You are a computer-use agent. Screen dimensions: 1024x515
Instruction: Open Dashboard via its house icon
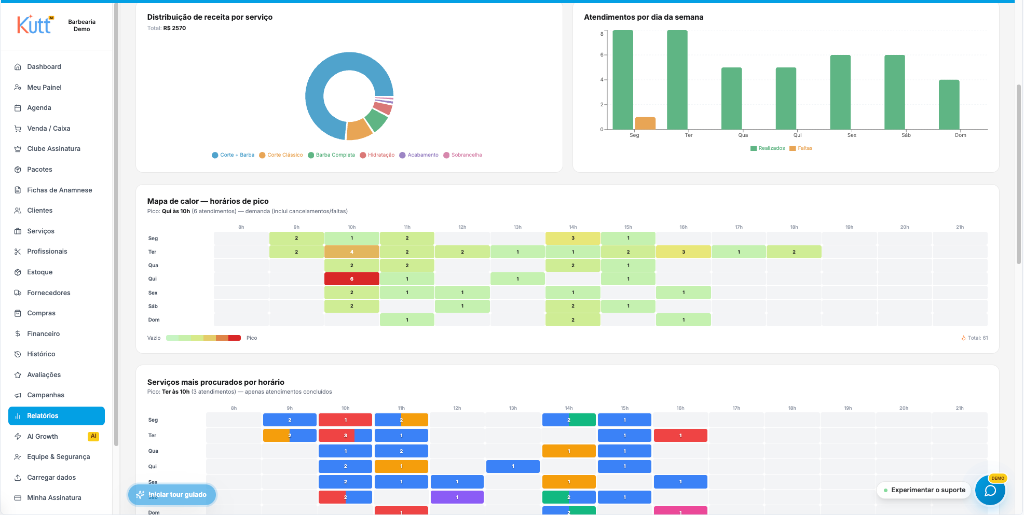18,67
